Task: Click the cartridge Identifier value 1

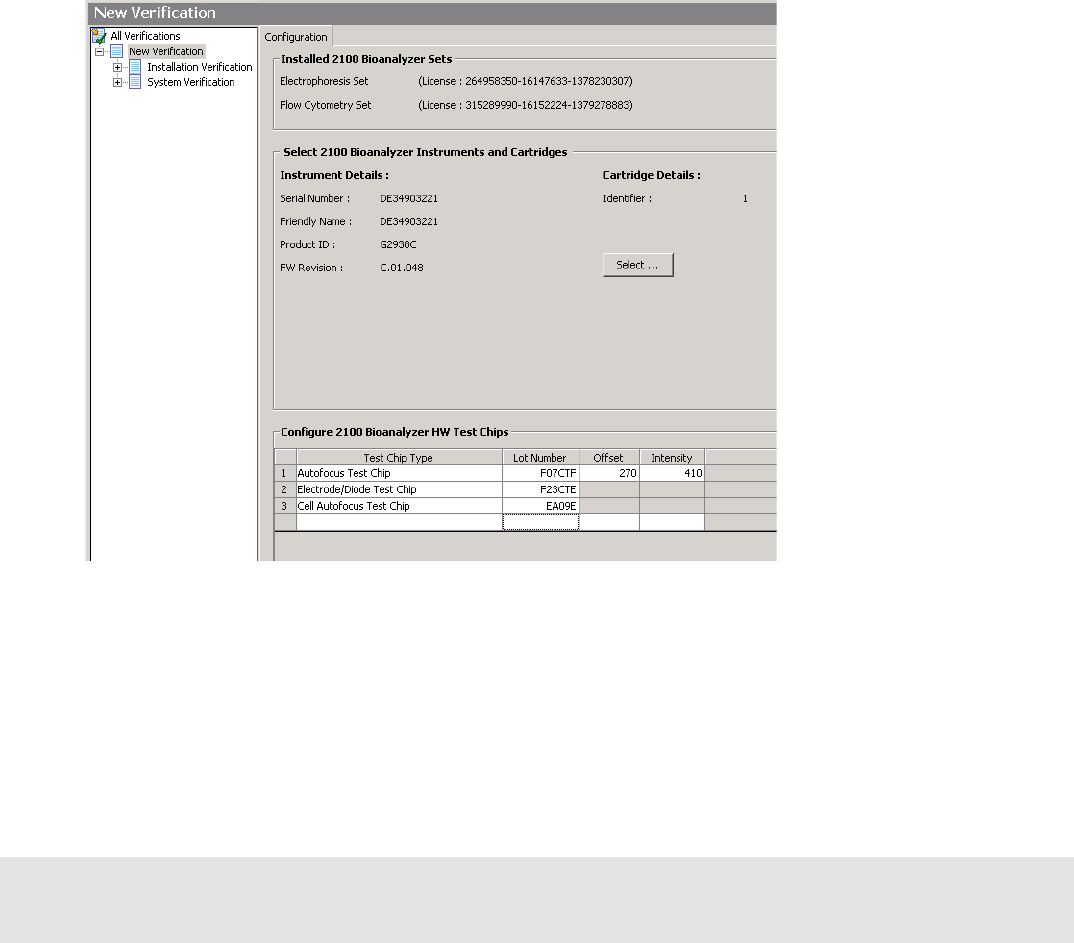Action: (745, 199)
